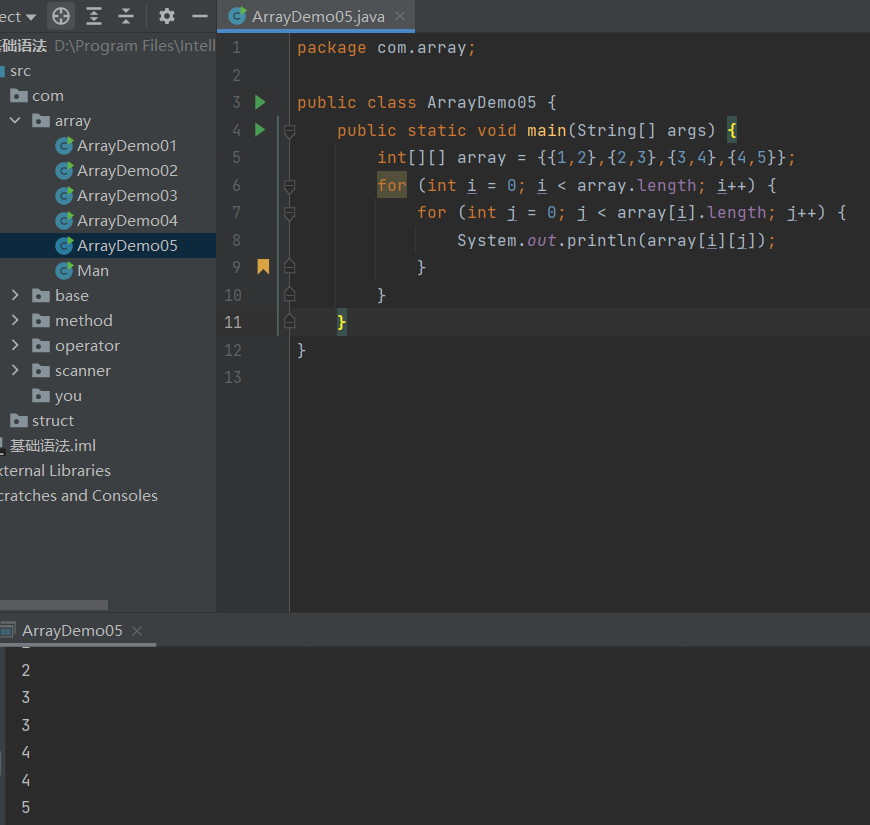
Task: Expand the base package folder
Action: 15,296
